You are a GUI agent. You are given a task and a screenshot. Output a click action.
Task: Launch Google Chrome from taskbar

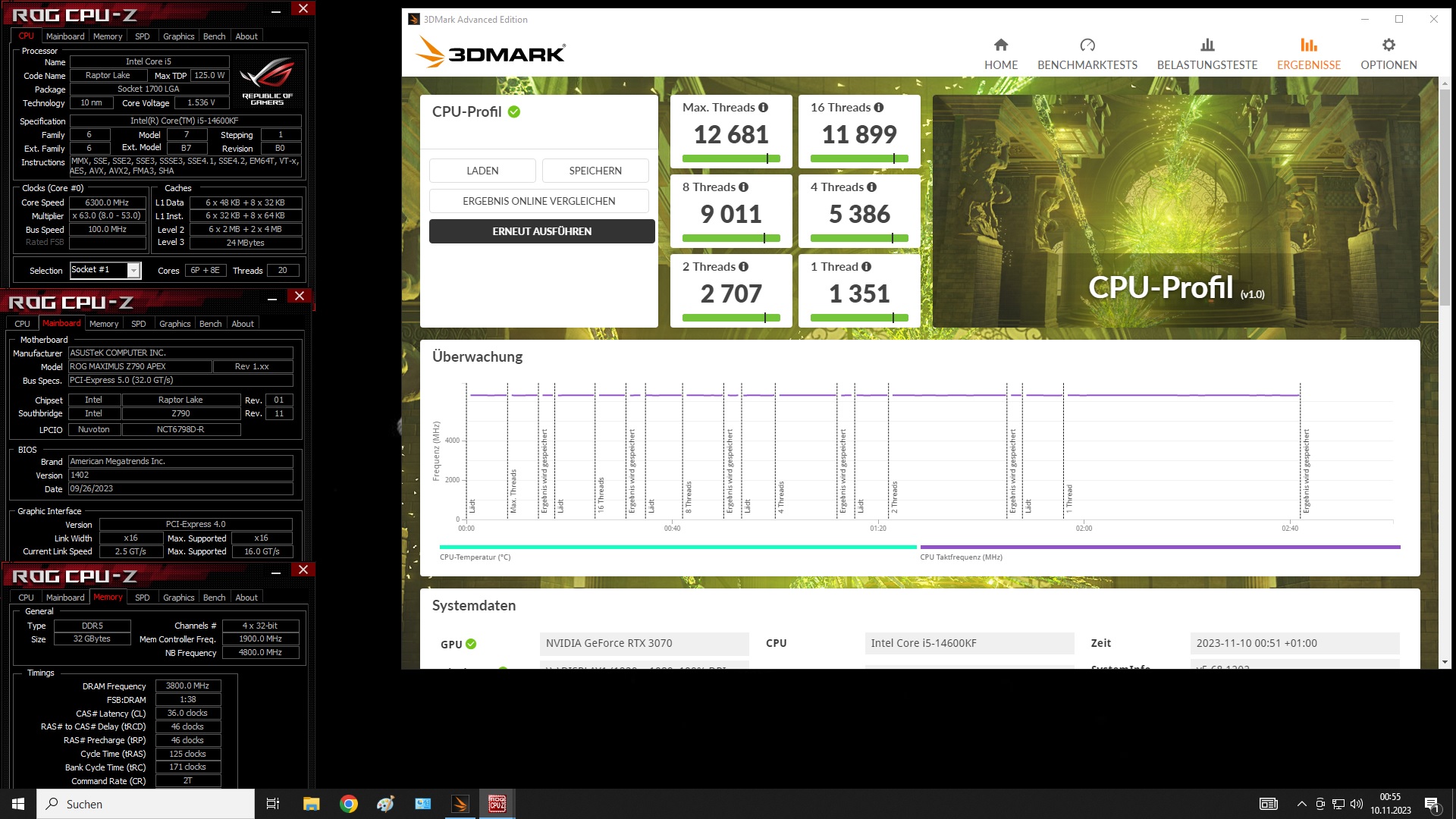click(x=348, y=804)
